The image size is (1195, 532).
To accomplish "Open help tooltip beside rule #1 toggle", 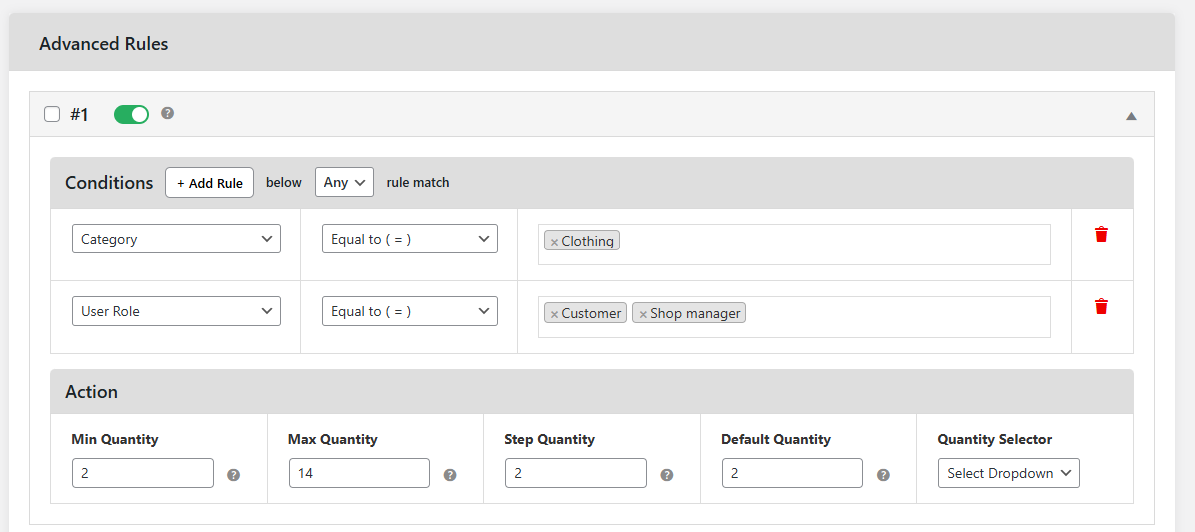I will click(x=168, y=113).
